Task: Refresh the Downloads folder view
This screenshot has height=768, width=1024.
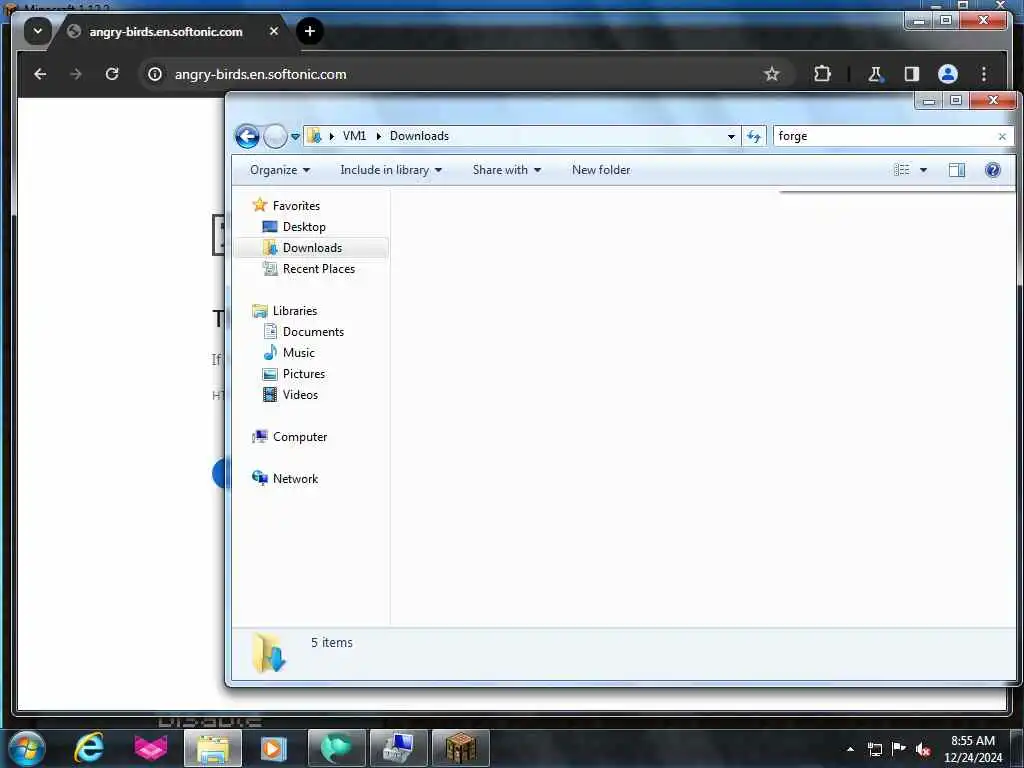Action: click(x=754, y=136)
